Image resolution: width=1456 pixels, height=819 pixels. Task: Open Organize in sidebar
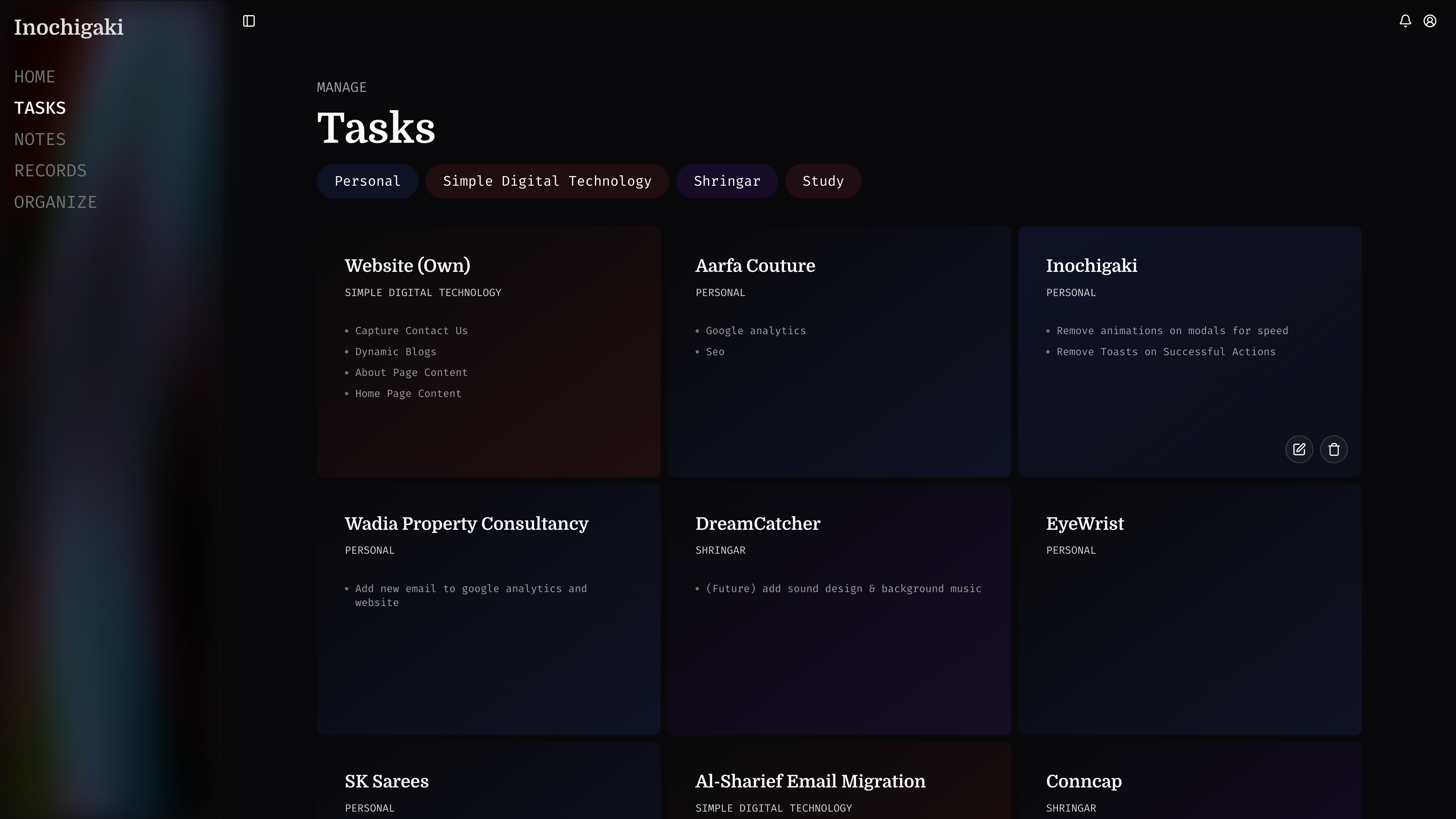point(55,202)
